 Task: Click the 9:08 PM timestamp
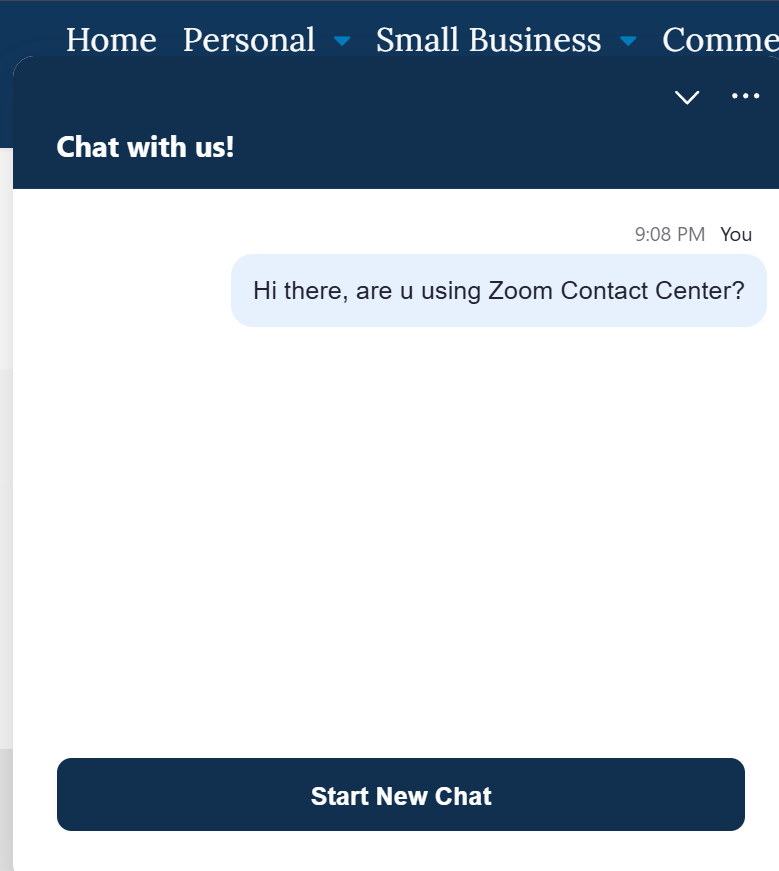click(670, 234)
